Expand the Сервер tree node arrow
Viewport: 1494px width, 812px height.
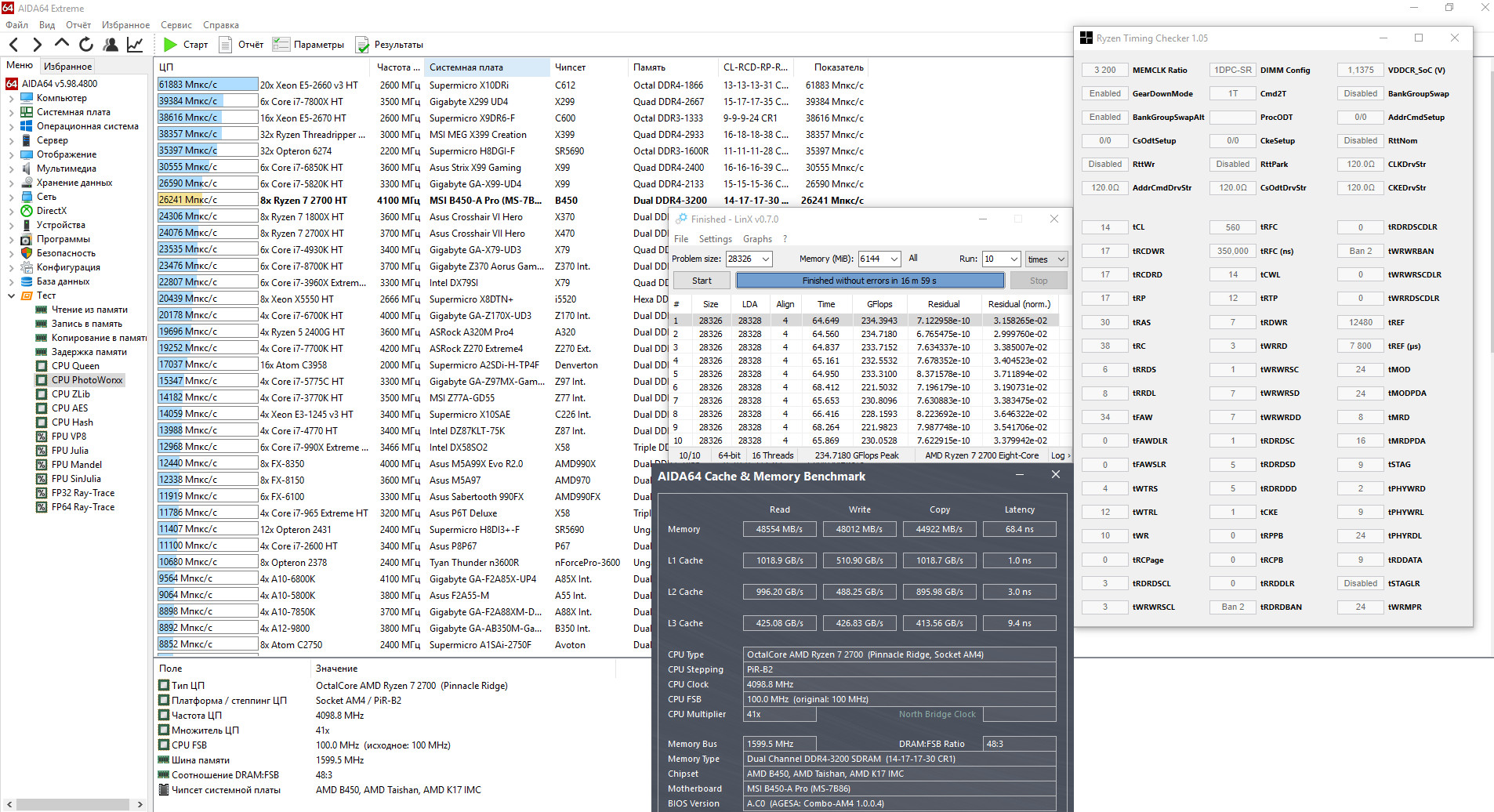tap(11, 140)
